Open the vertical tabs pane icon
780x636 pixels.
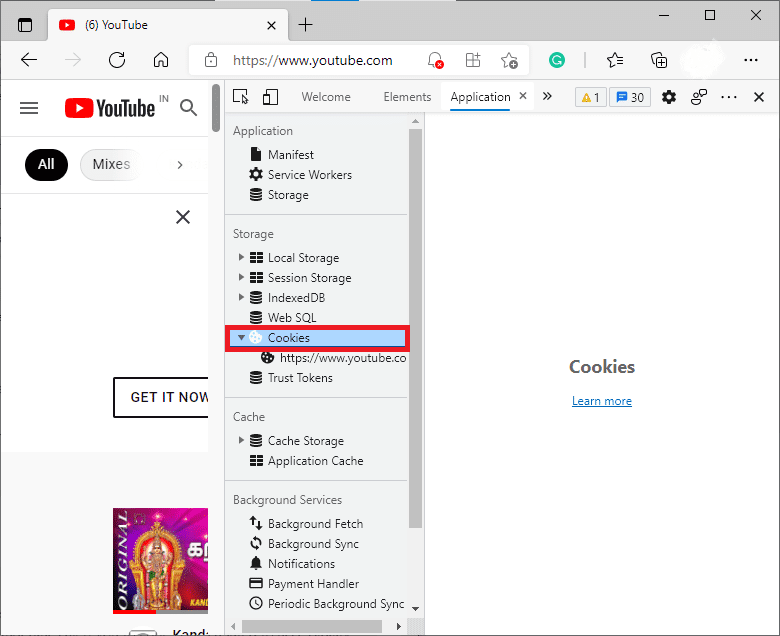(25, 25)
